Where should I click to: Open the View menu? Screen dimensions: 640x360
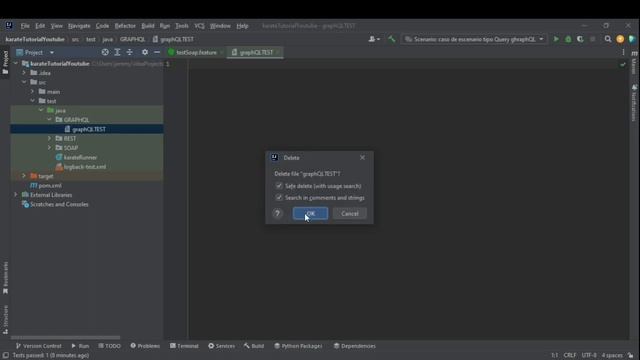[56, 26]
